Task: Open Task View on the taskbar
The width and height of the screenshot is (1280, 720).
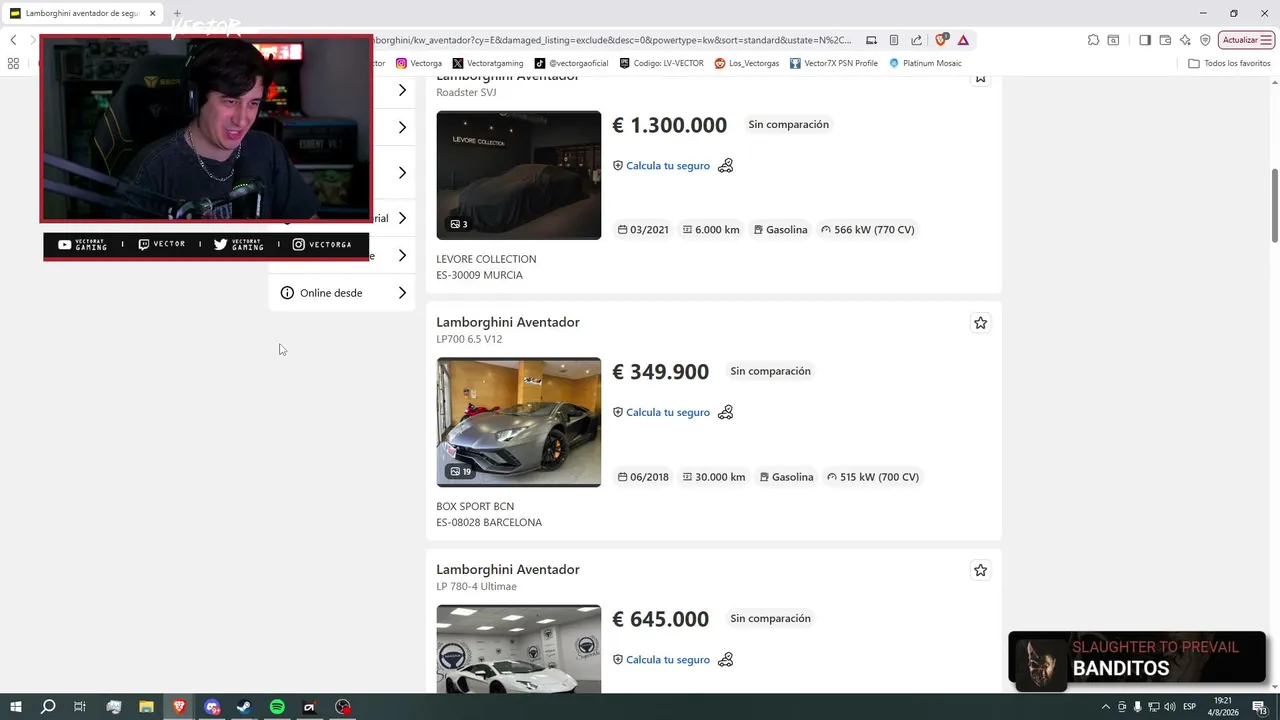Action: pyautogui.click(x=80, y=707)
